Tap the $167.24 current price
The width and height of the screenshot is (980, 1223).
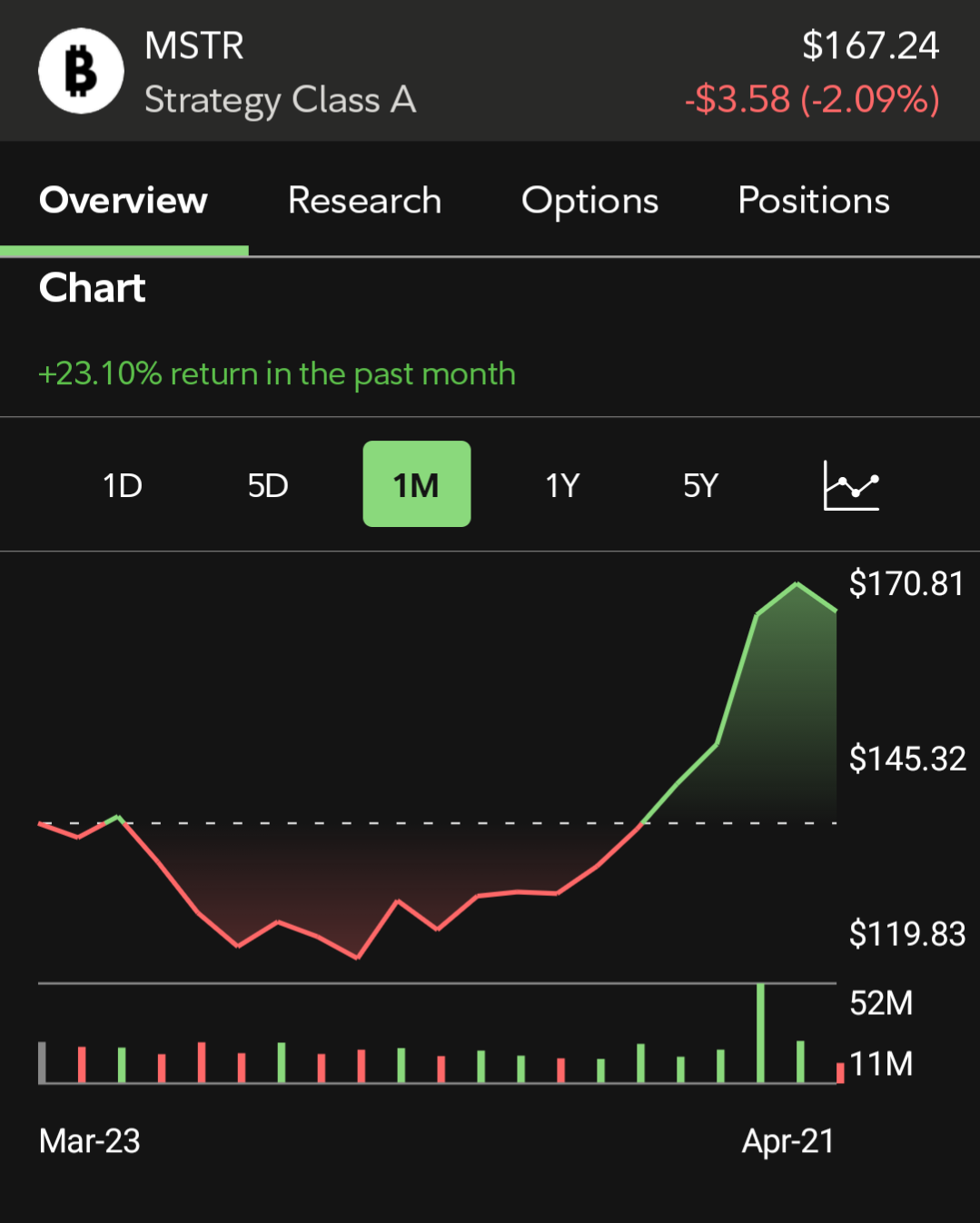point(870,45)
